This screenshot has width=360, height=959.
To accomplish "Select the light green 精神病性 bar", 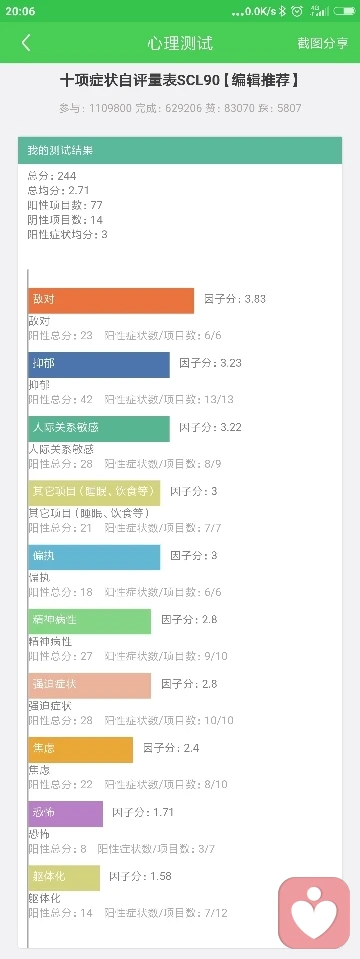I will [90, 621].
